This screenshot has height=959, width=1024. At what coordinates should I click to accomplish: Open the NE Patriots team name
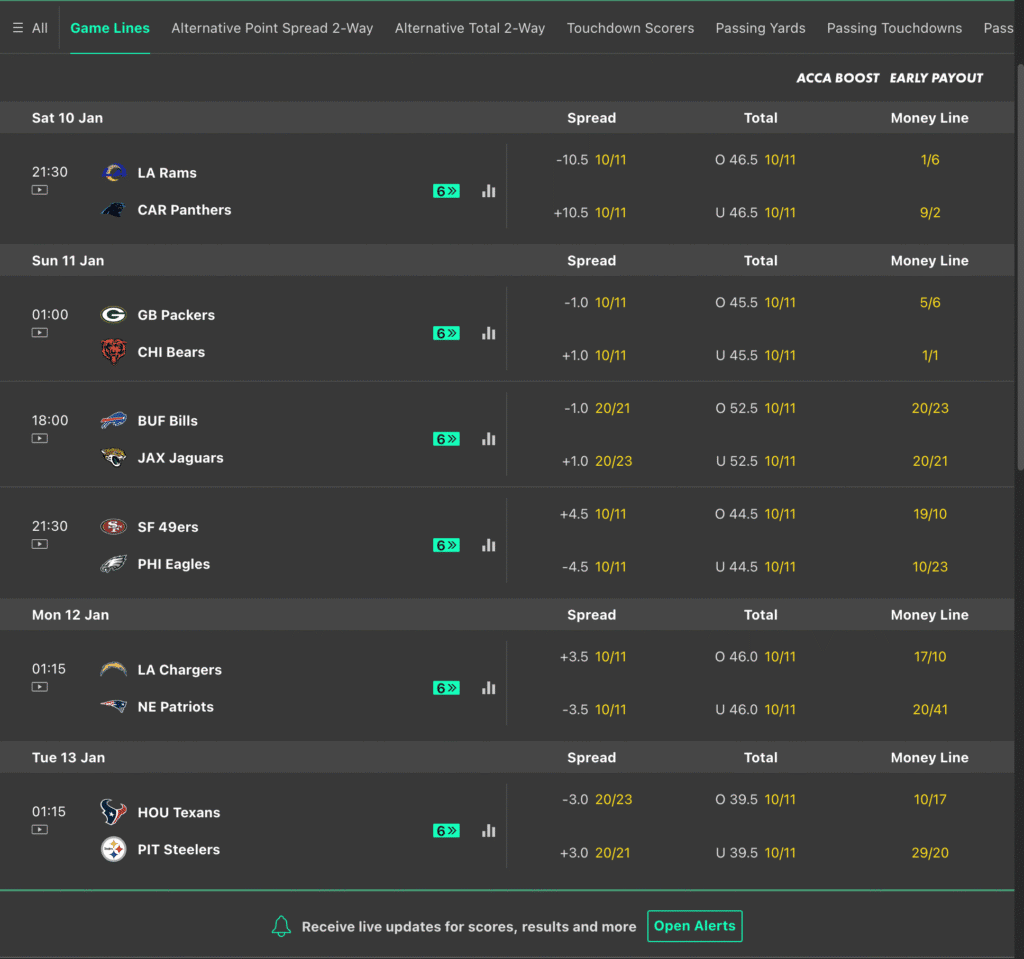[175, 707]
